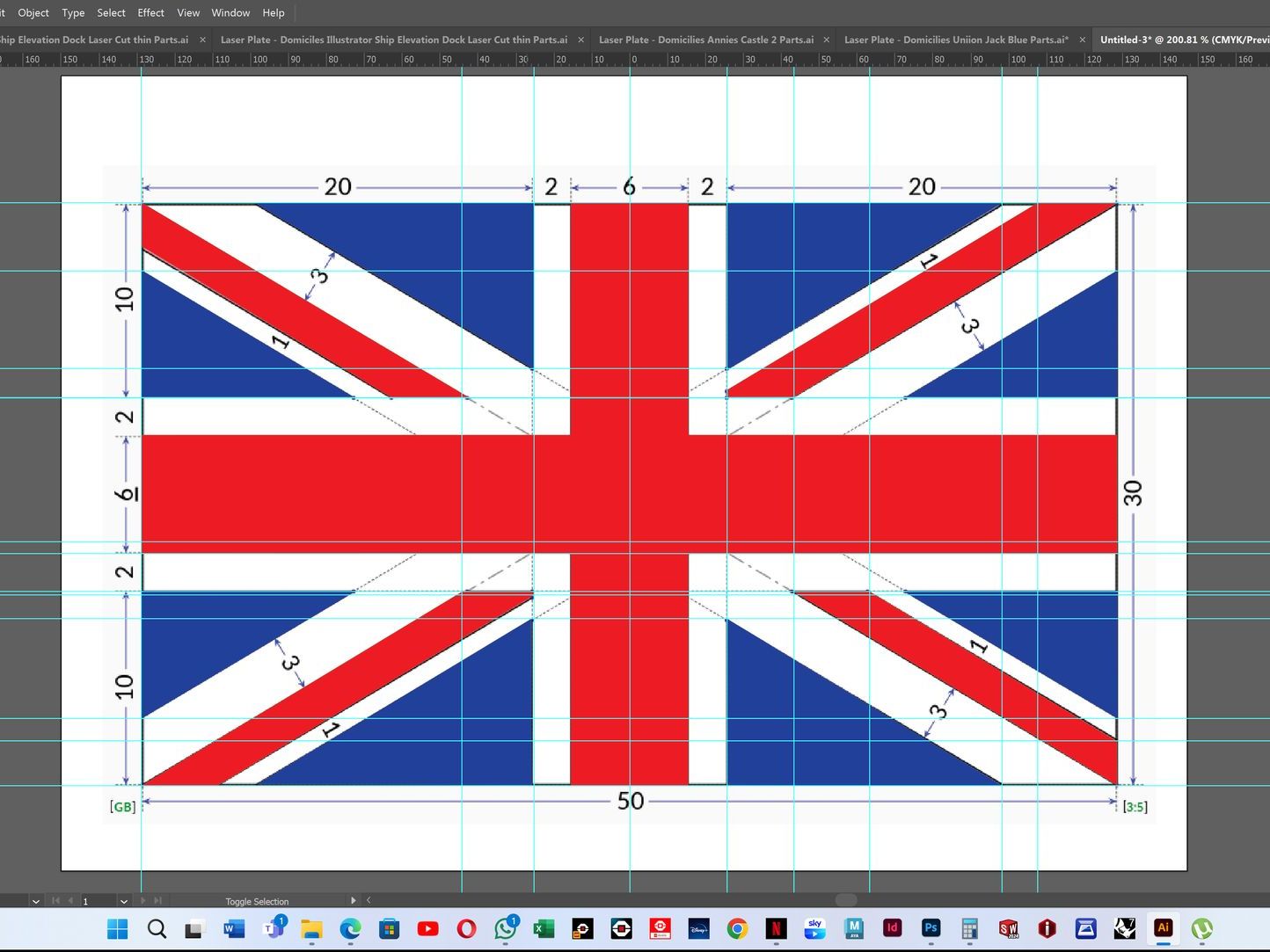This screenshot has width=1270, height=952.
Task: Click the Toggle Selection status text
Action: pyautogui.click(x=257, y=901)
